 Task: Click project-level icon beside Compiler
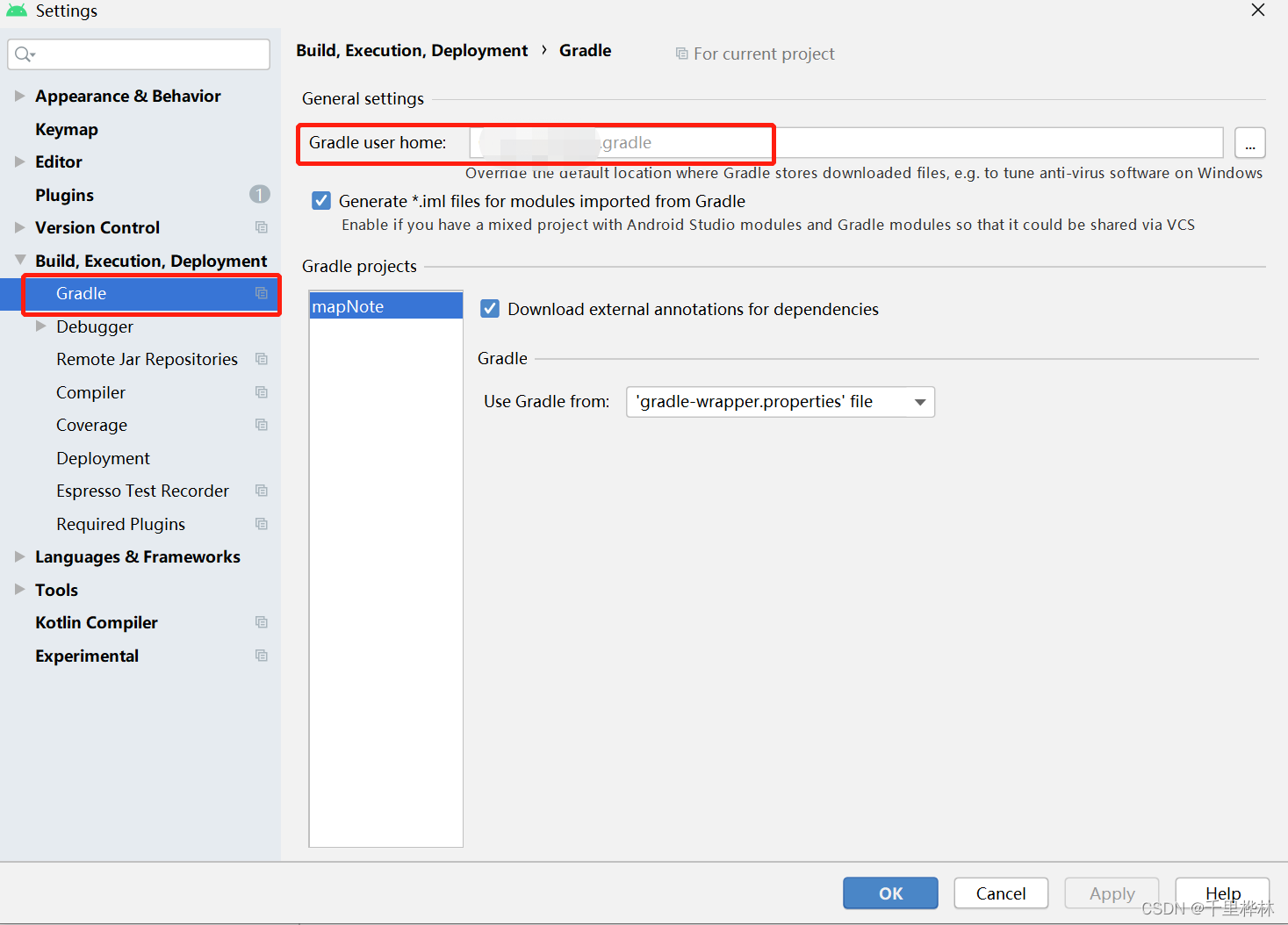click(261, 392)
